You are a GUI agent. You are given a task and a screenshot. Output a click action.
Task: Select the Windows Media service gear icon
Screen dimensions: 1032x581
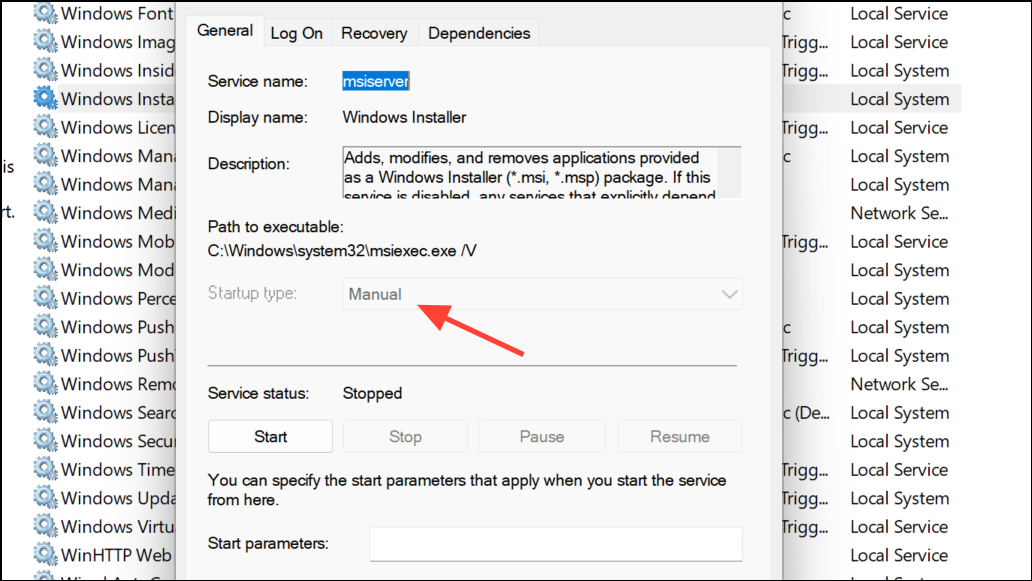[x=46, y=213]
